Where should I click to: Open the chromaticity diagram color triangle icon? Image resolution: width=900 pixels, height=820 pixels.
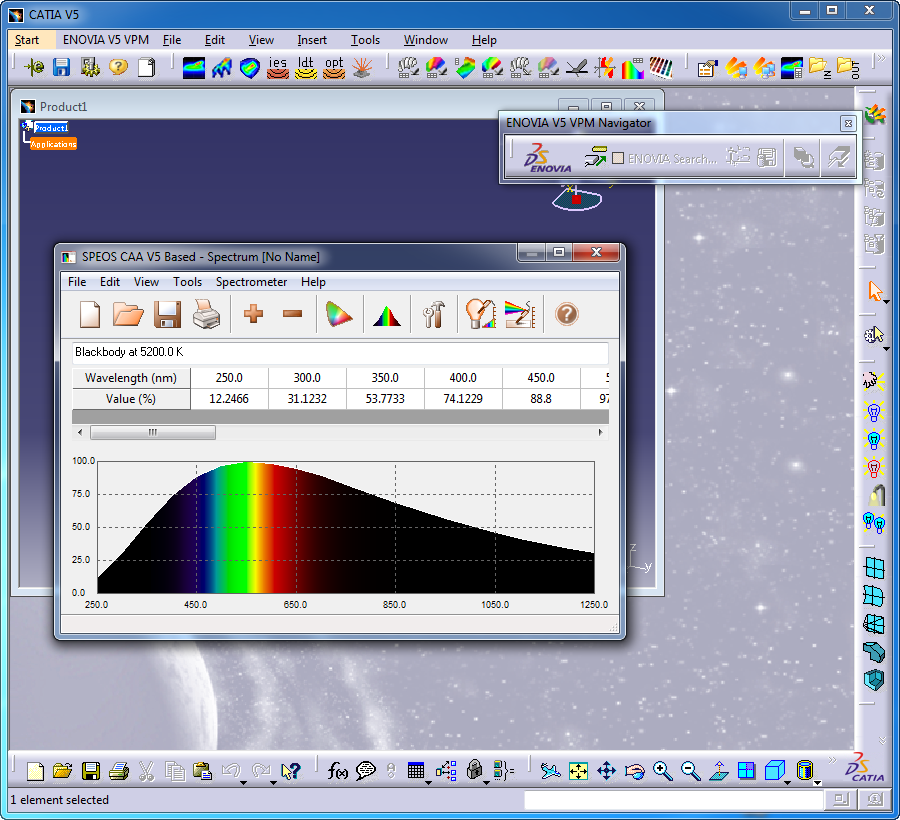coord(339,314)
